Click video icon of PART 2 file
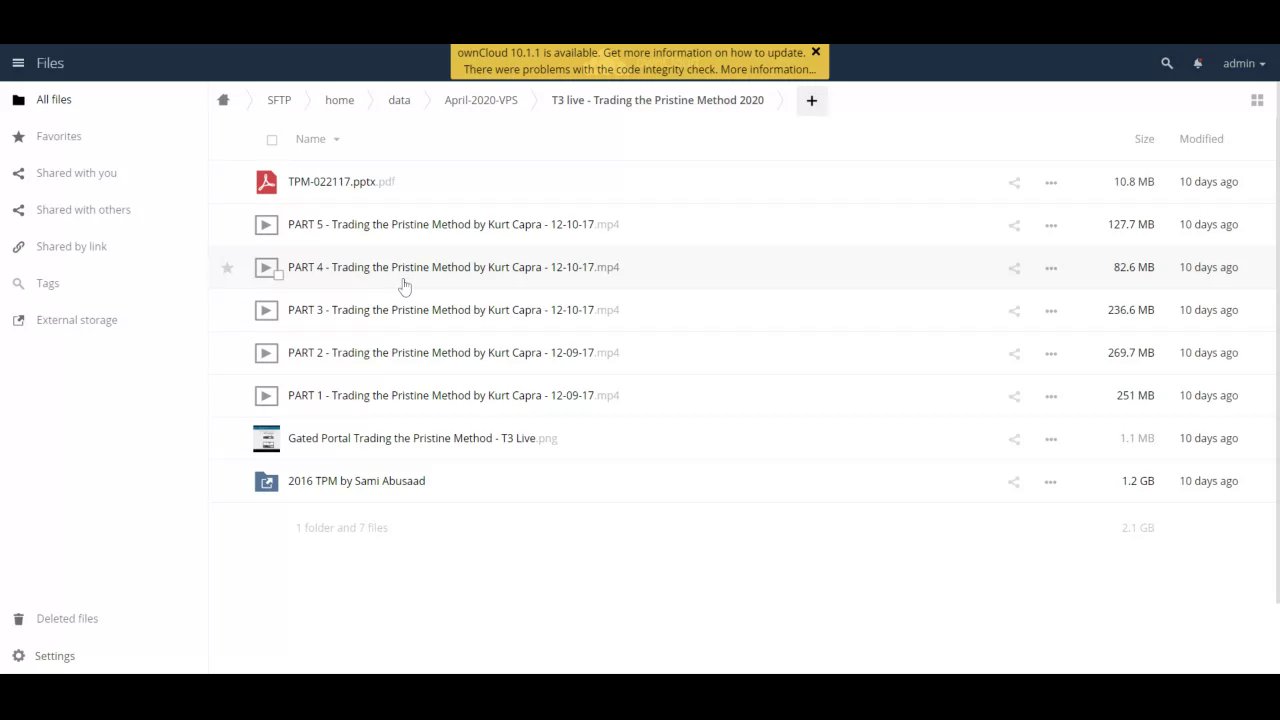 pos(266,353)
